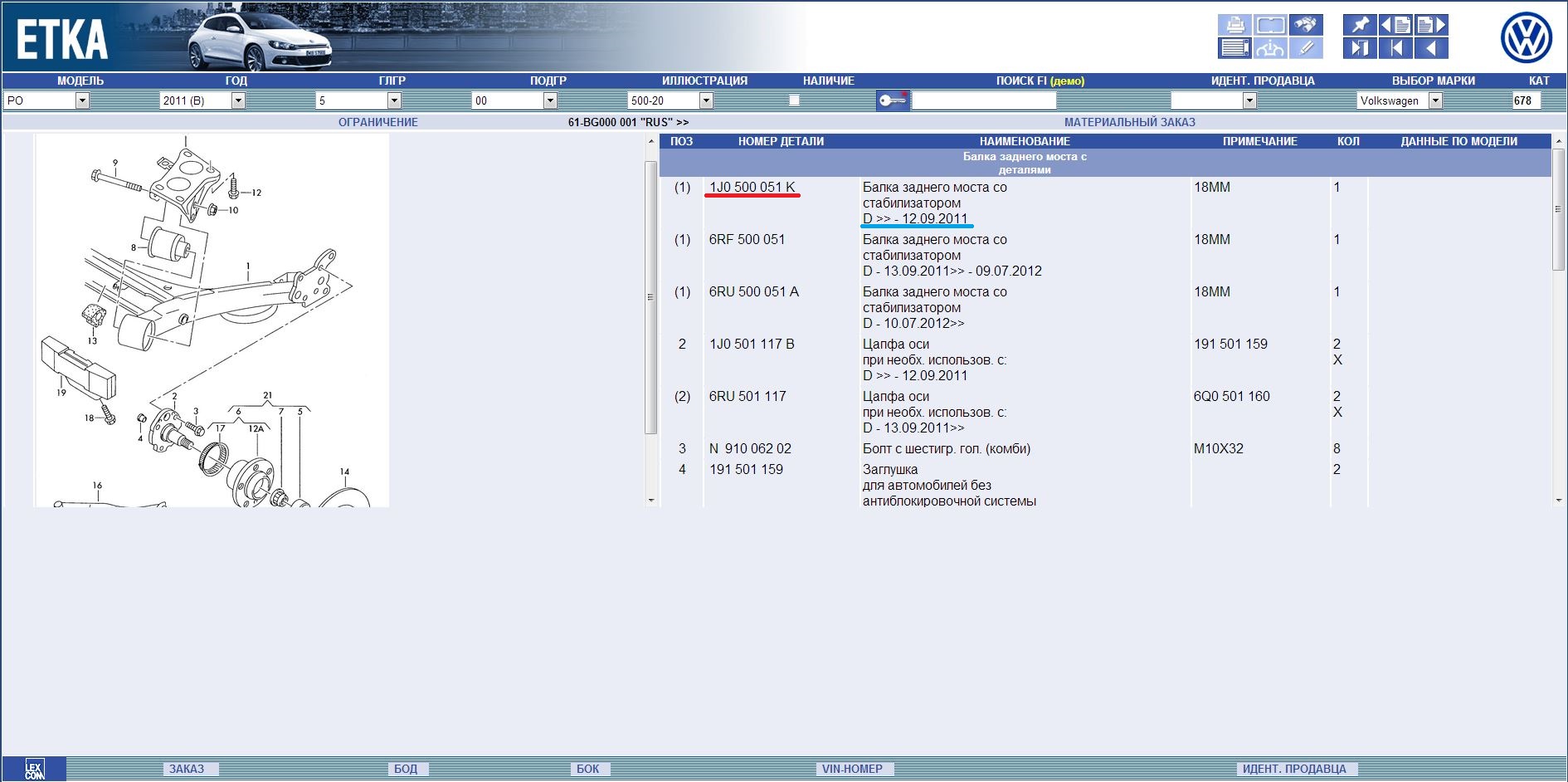Click the exit door icon
The height and width of the screenshot is (782, 1568).
click(x=1360, y=48)
